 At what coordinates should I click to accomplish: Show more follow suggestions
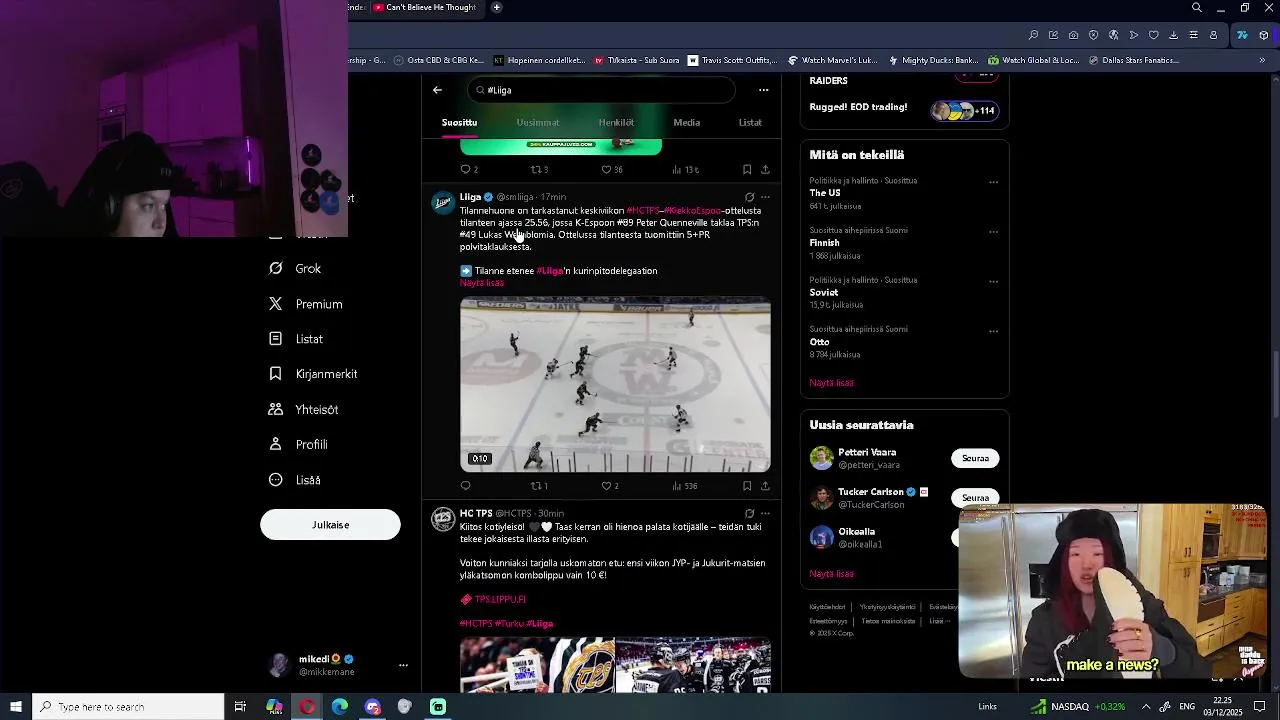click(831, 574)
